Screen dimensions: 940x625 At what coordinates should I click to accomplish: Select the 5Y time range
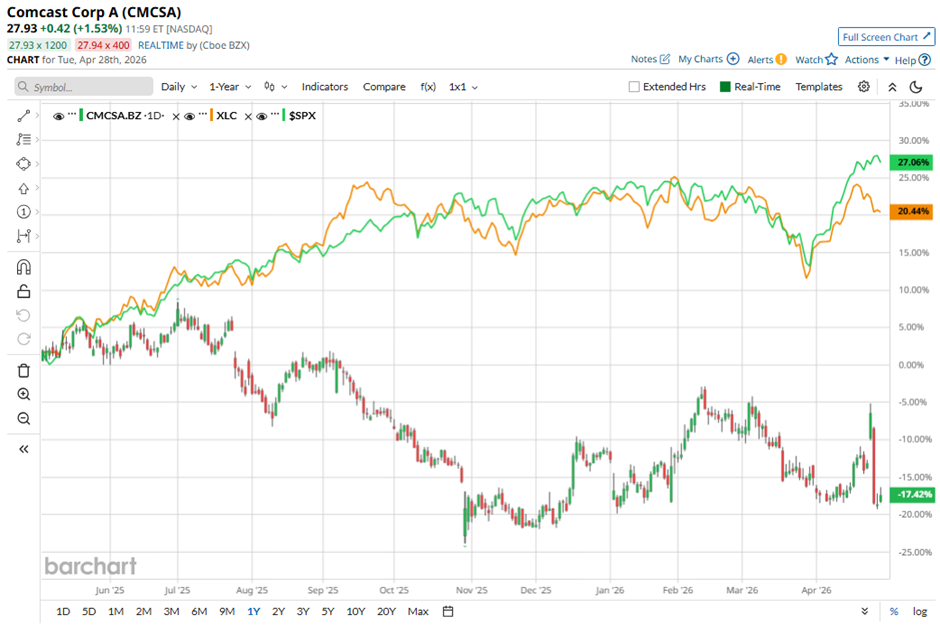tap(328, 611)
